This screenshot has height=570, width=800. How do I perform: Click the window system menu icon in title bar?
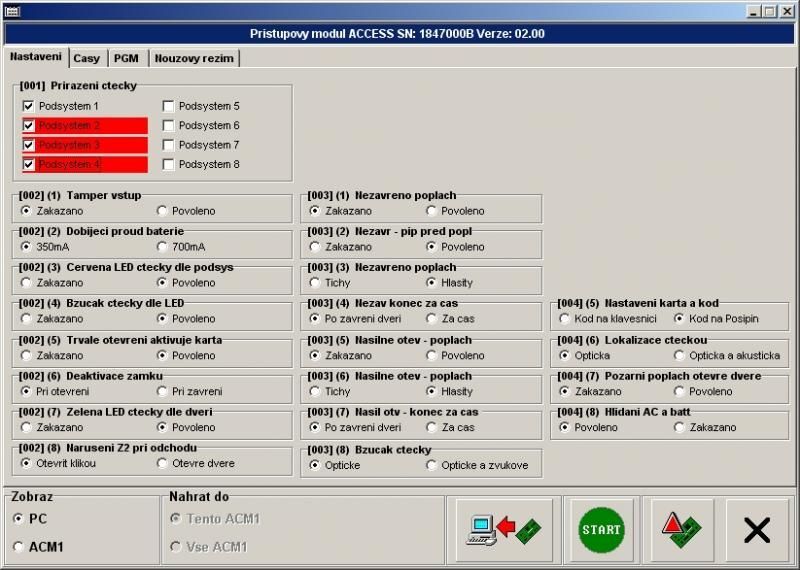pos(10,10)
